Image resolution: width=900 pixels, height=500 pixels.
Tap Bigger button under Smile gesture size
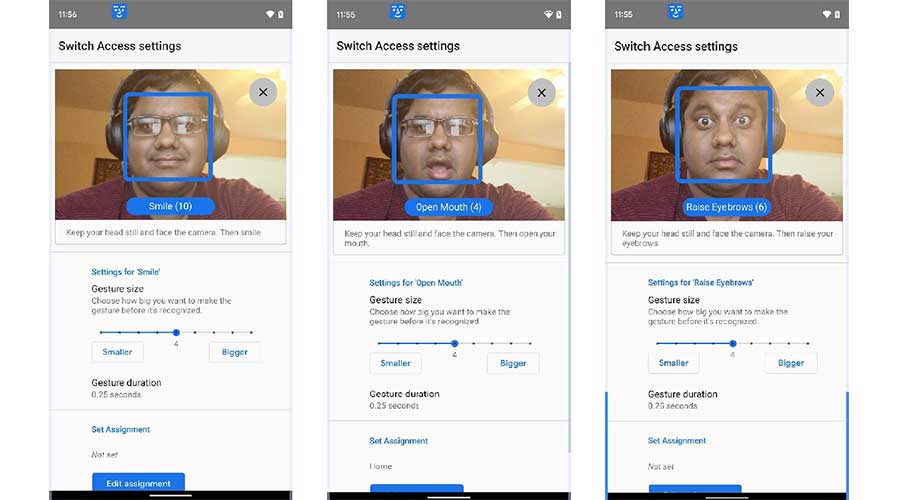point(235,352)
